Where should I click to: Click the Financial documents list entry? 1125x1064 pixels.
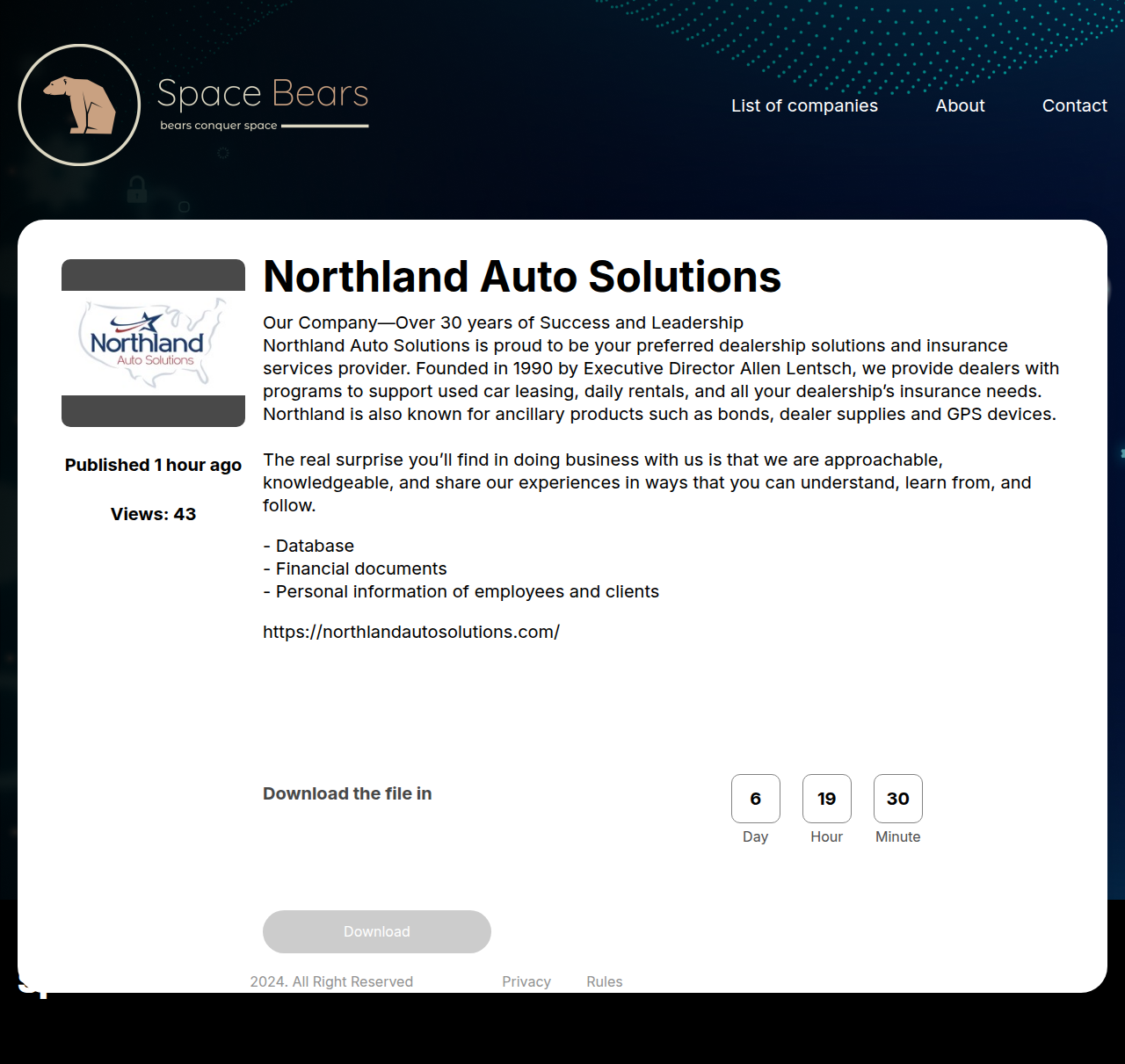click(x=355, y=568)
